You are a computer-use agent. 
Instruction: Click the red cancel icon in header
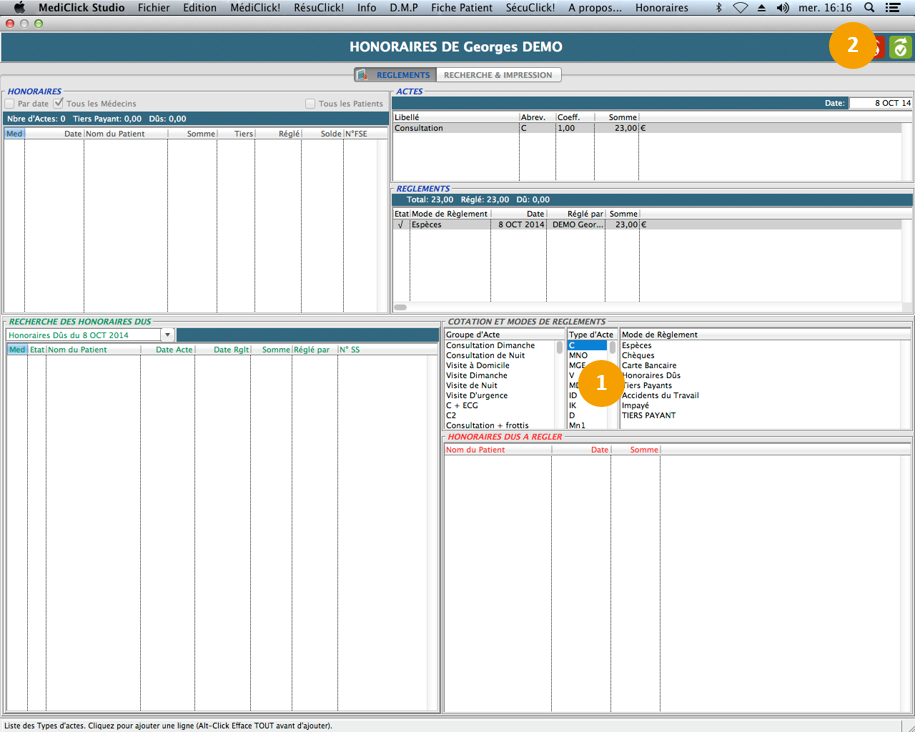pyautogui.click(x=877, y=47)
